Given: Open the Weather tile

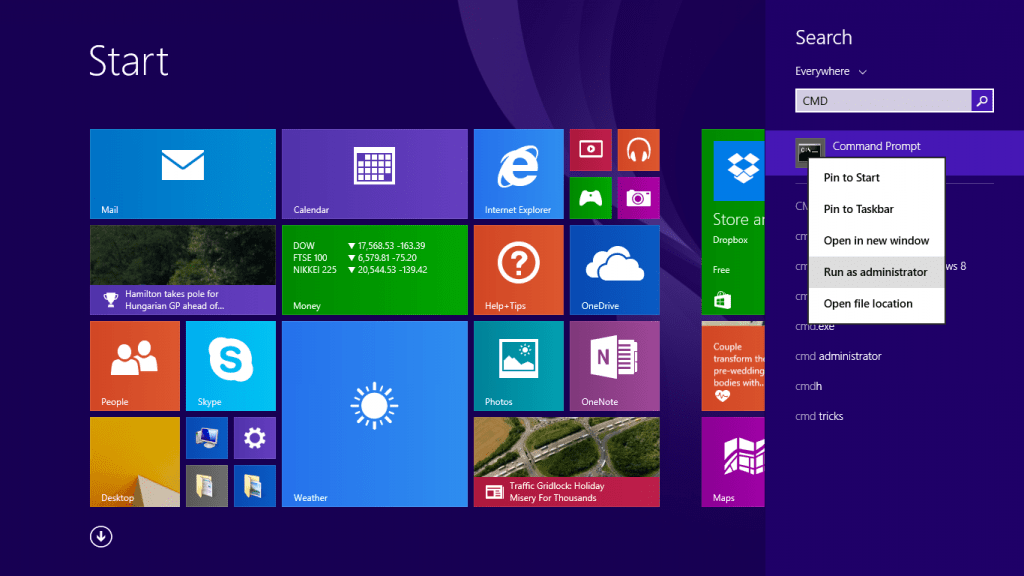Looking at the screenshot, I should pos(375,414).
